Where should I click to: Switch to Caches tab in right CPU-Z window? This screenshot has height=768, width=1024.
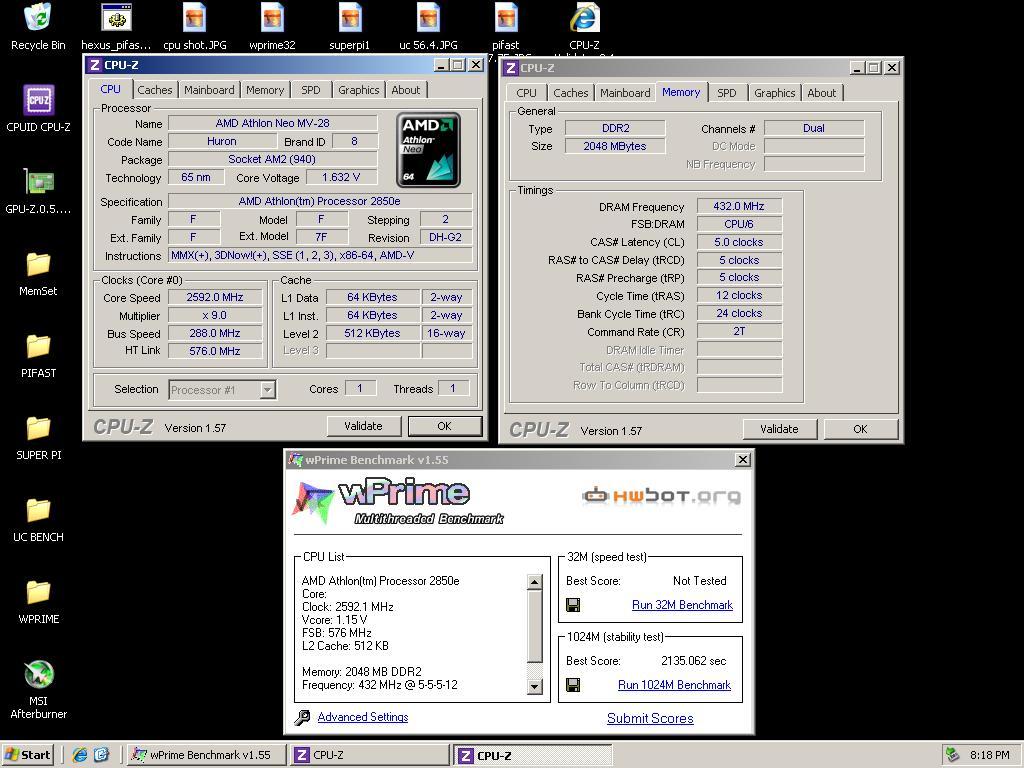[x=571, y=93]
